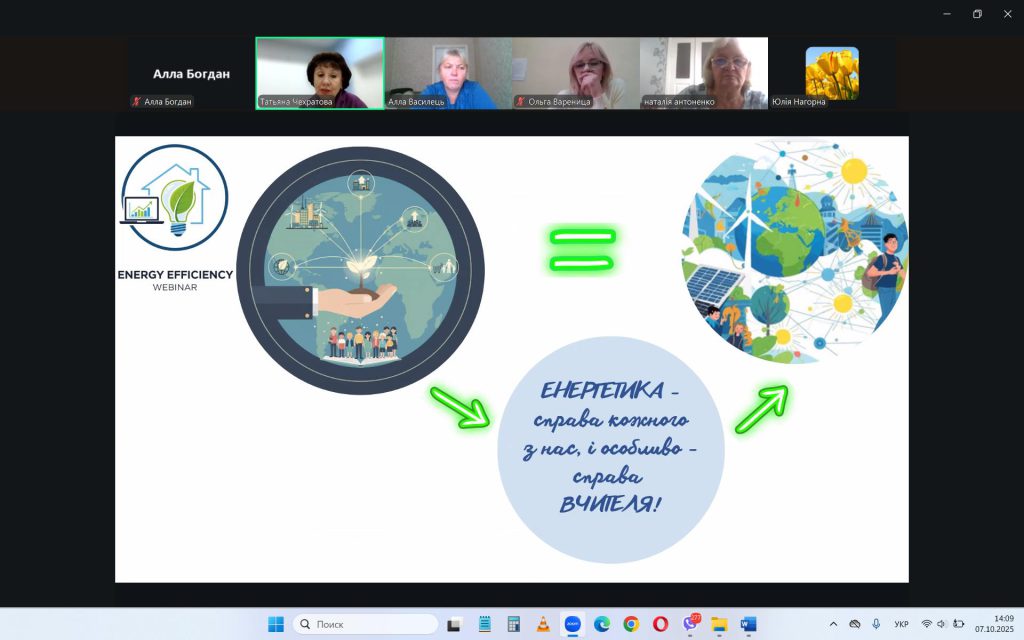Viewport: 1024px width, 640px height.
Task: Select Алла Богдан participant tile
Action: tap(191, 73)
